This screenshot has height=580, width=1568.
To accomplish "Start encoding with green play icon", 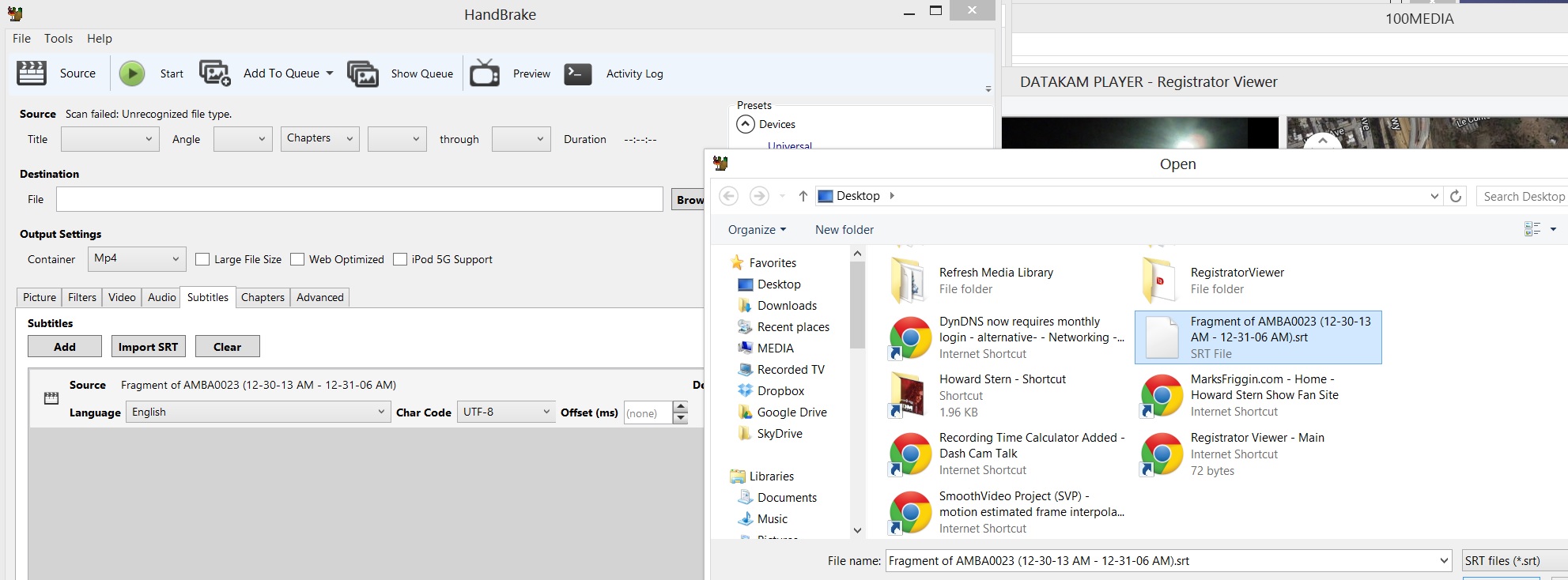I will pyautogui.click(x=132, y=73).
